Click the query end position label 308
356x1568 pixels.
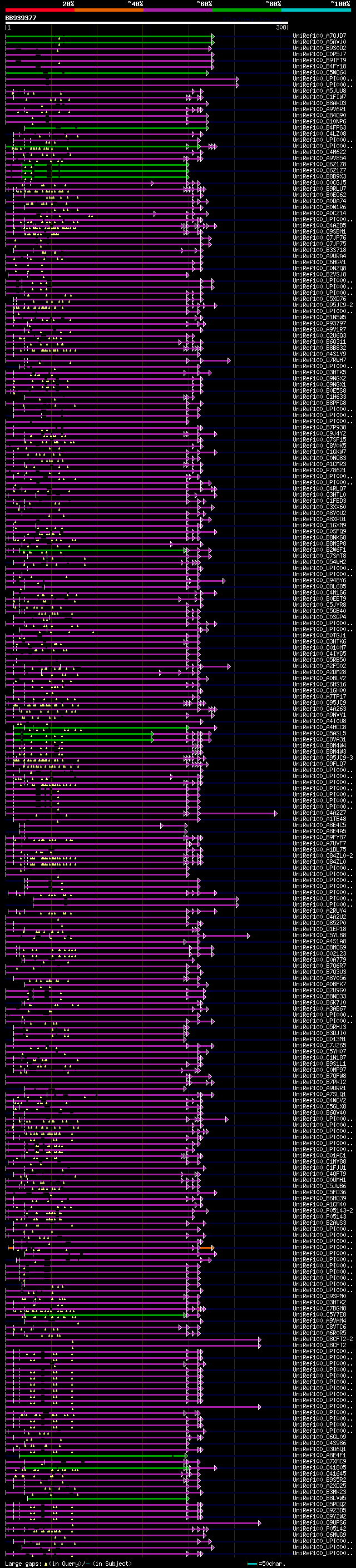pyautogui.click(x=280, y=27)
